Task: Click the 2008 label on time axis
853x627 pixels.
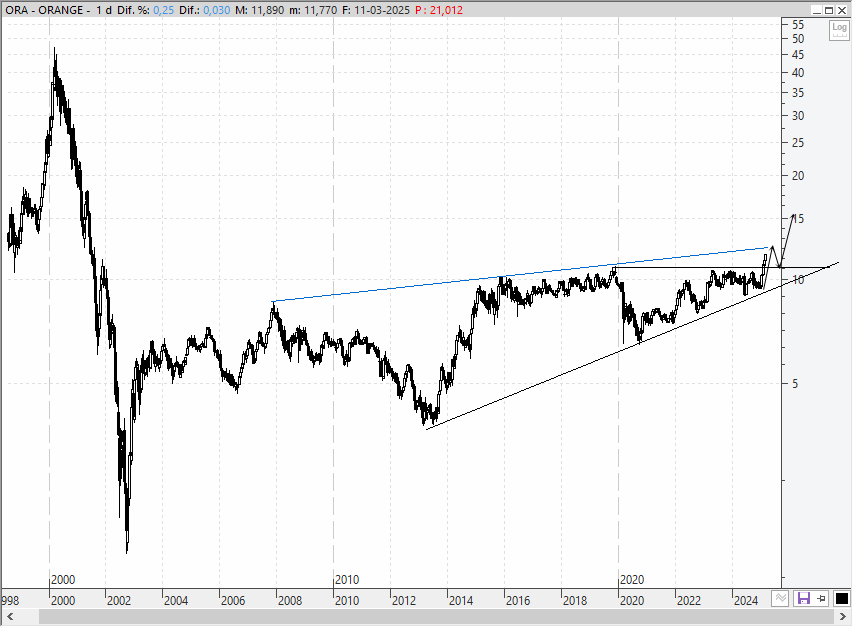Action: [x=289, y=601]
